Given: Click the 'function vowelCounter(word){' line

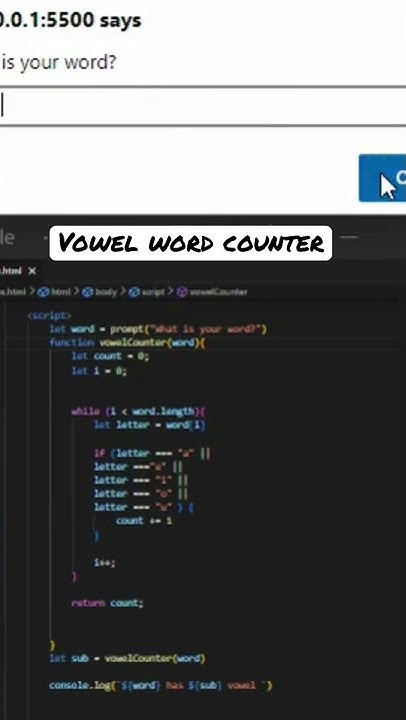Looking at the screenshot, I should coord(127,343).
